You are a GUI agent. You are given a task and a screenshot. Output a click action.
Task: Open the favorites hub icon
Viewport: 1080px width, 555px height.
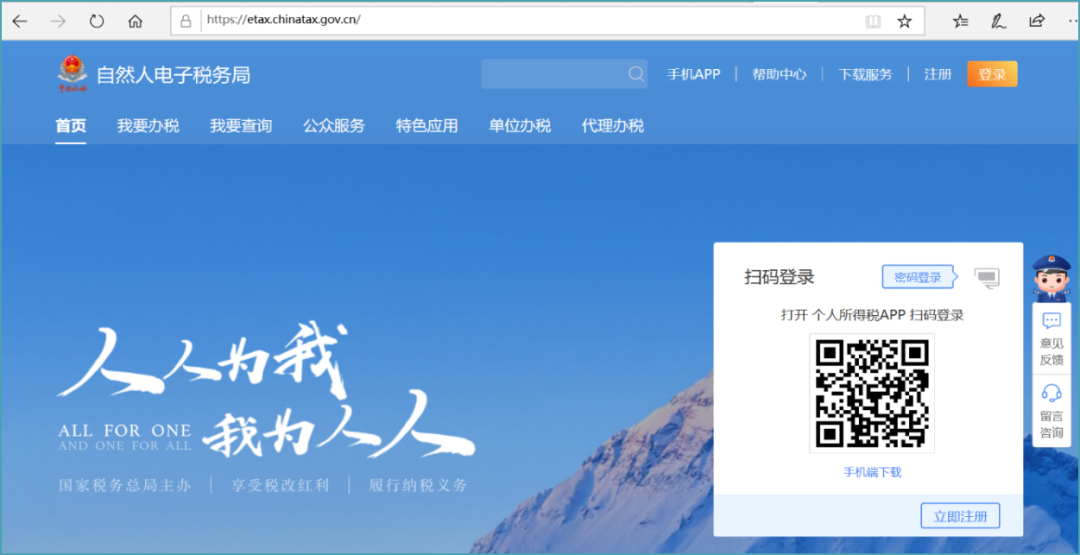click(x=960, y=21)
